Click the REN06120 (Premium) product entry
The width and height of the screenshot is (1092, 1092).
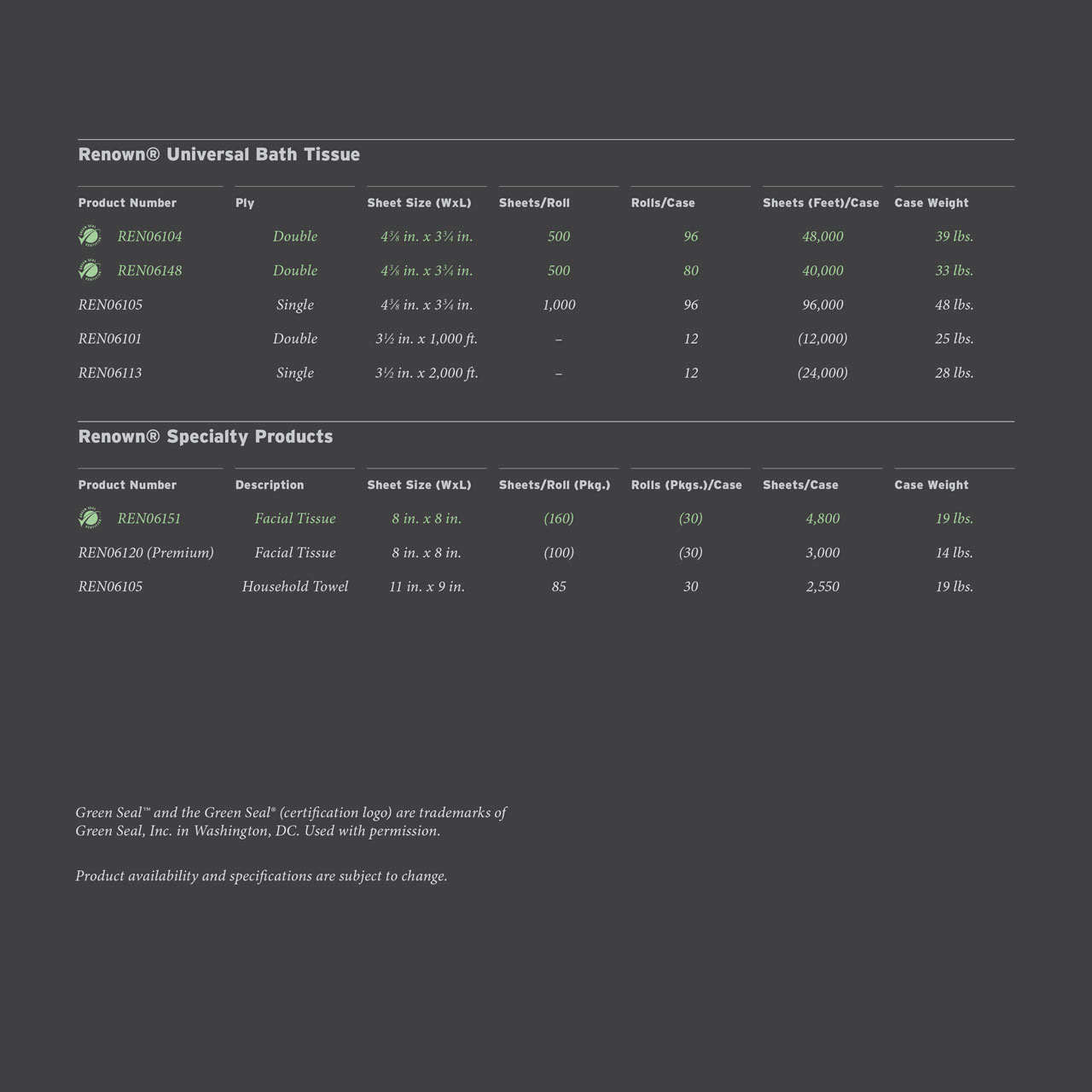(146, 553)
